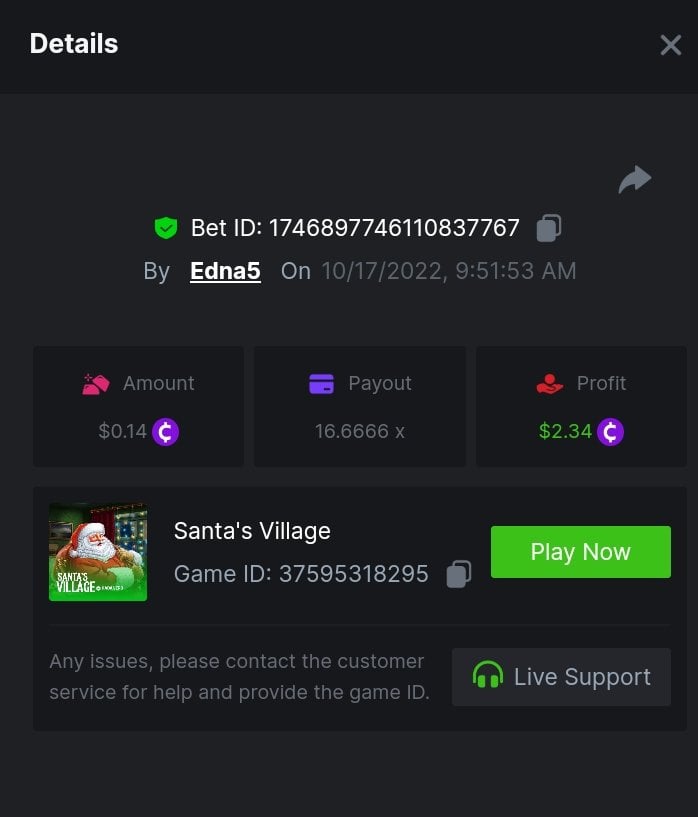This screenshot has width=698, height=817.
Task: Close the Details dialog
Action: pyautogui.click(x=670, y=45)
